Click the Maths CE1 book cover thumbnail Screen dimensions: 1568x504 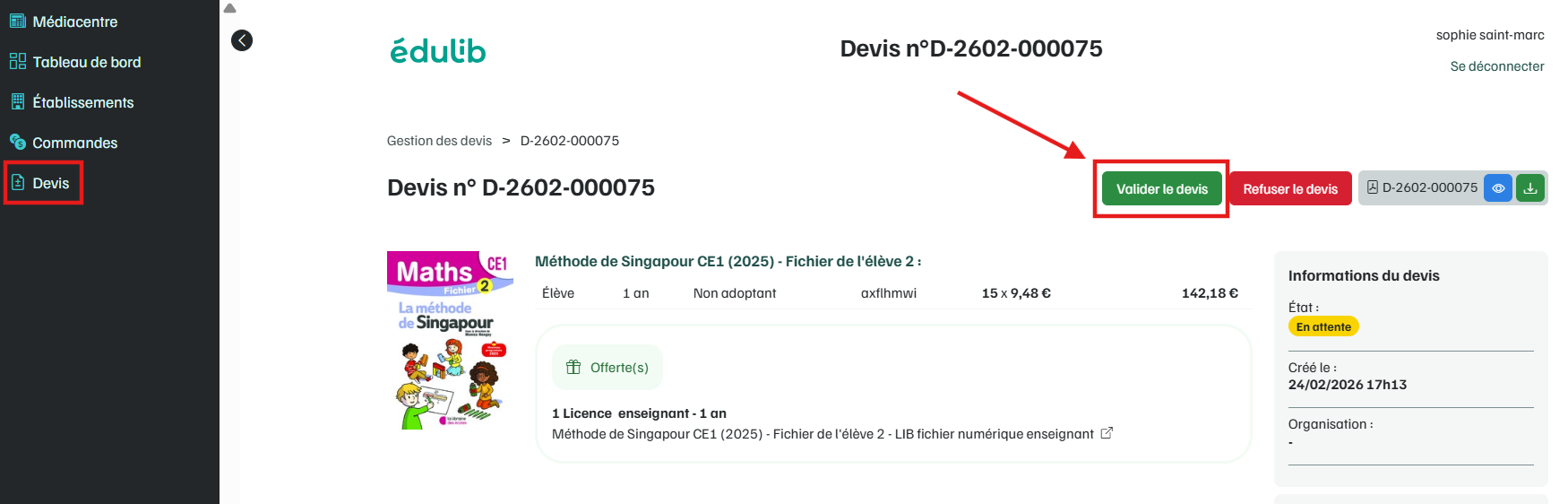(x=451, y=340)
